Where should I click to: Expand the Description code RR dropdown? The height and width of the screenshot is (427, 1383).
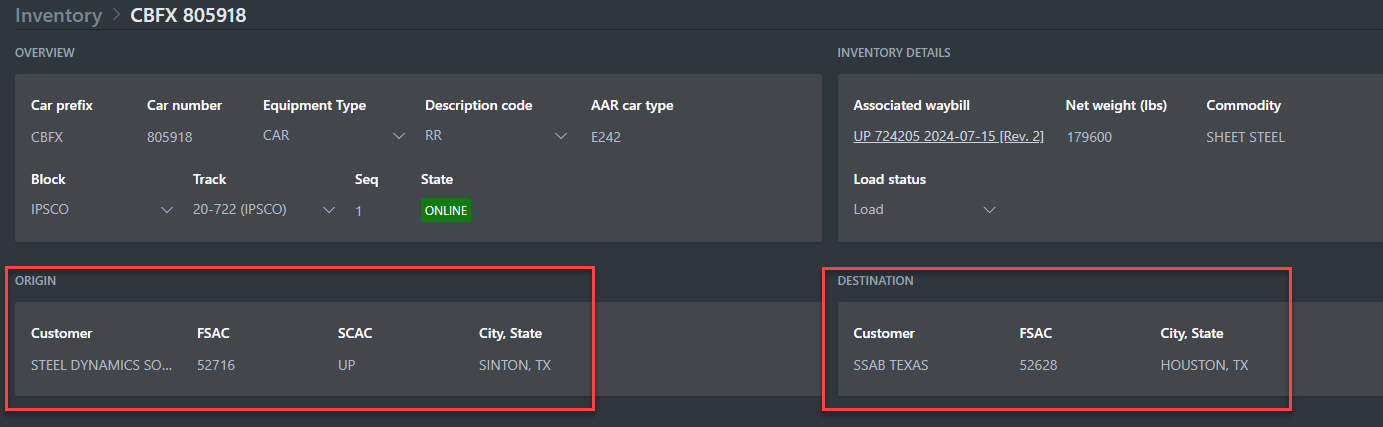click(496, 136)
